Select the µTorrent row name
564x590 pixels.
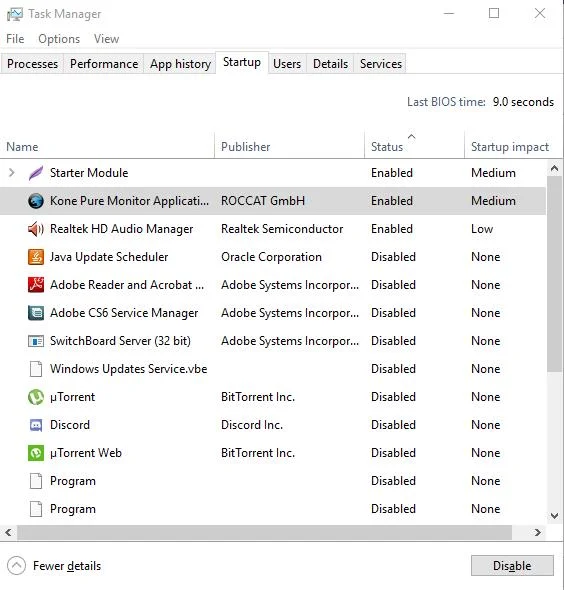coord(73,397)
